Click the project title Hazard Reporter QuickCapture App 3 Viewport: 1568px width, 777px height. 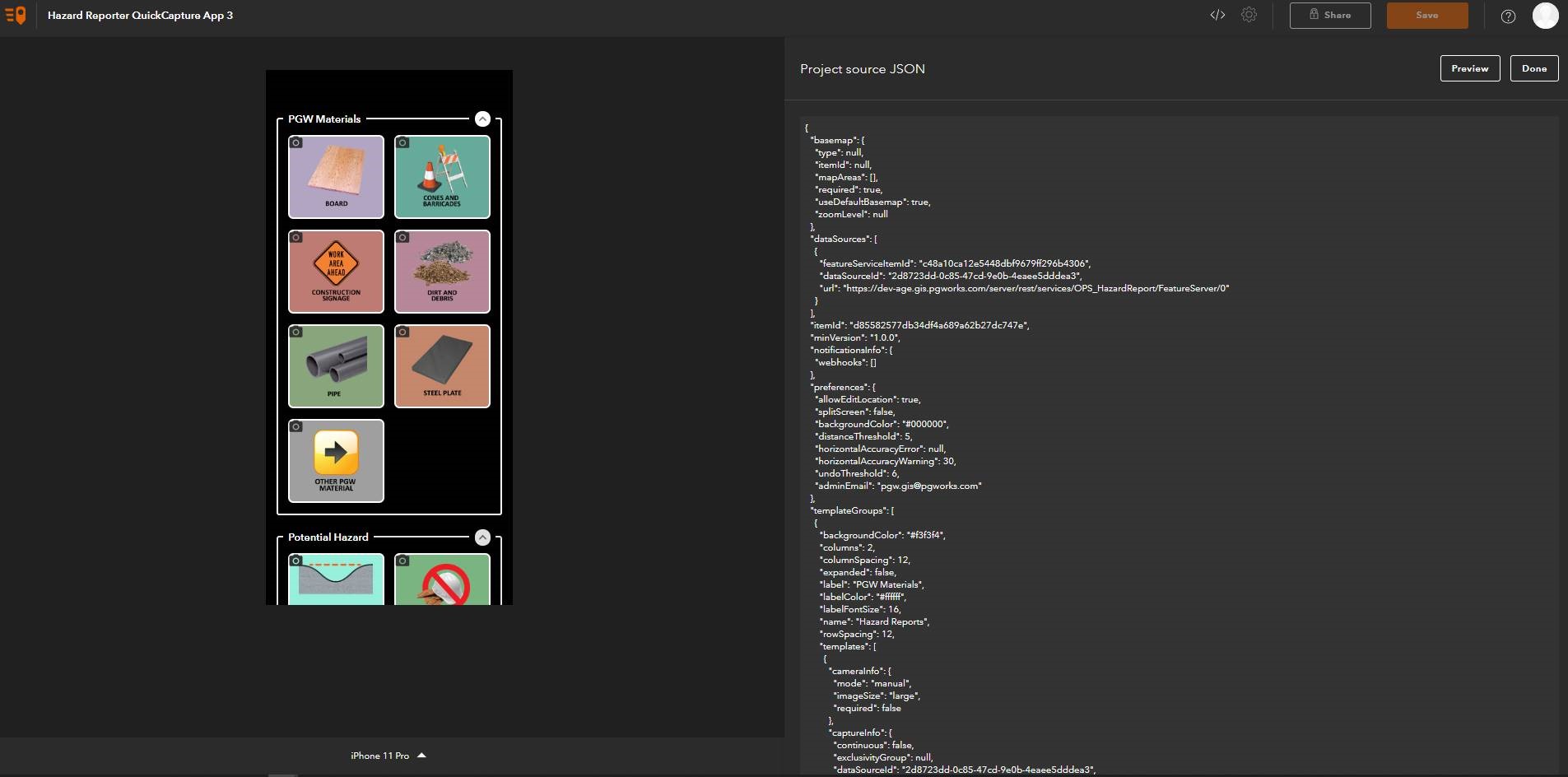coord(140,16)
